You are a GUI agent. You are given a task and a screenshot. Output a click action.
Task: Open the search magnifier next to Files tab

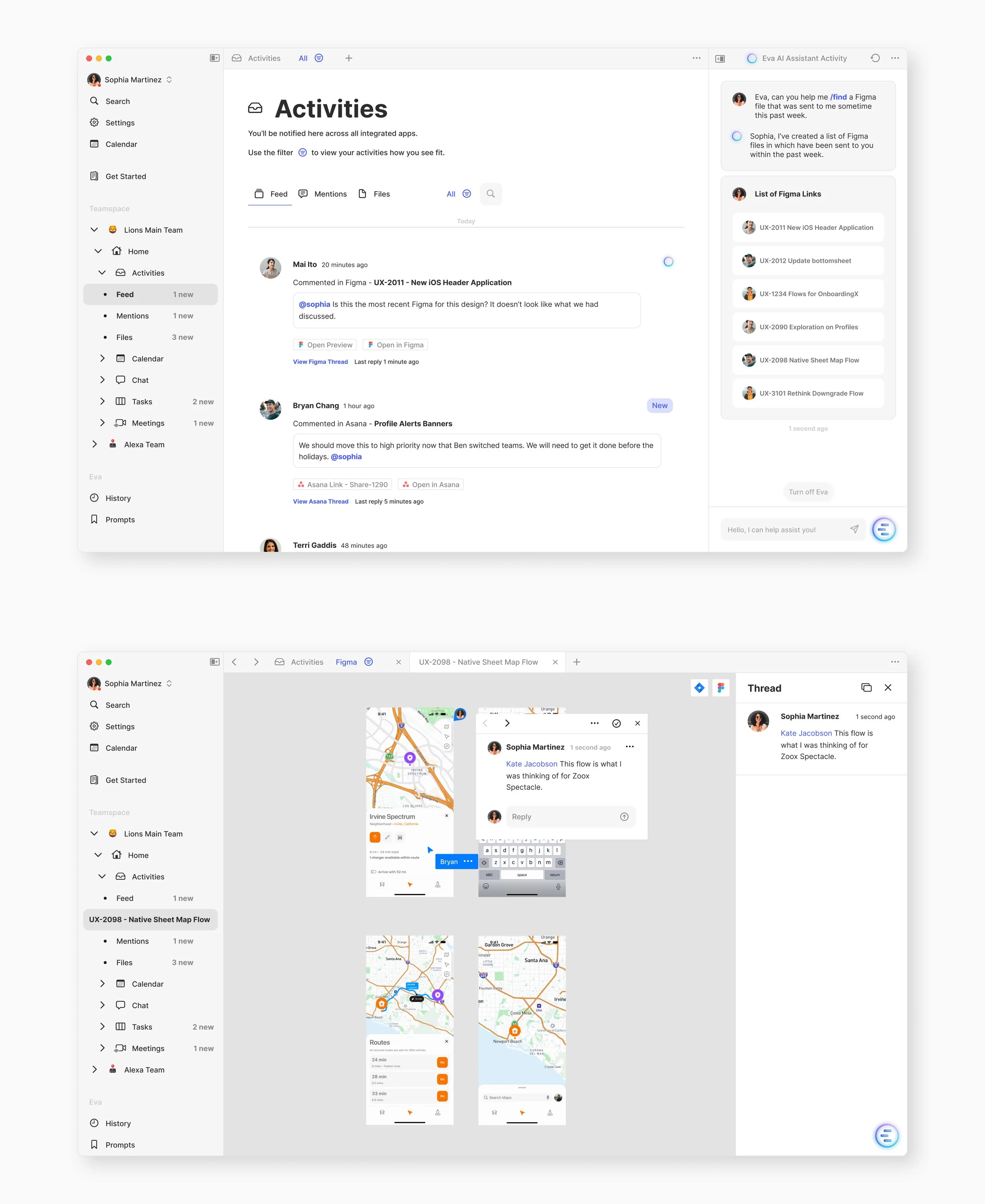[490, 194]
